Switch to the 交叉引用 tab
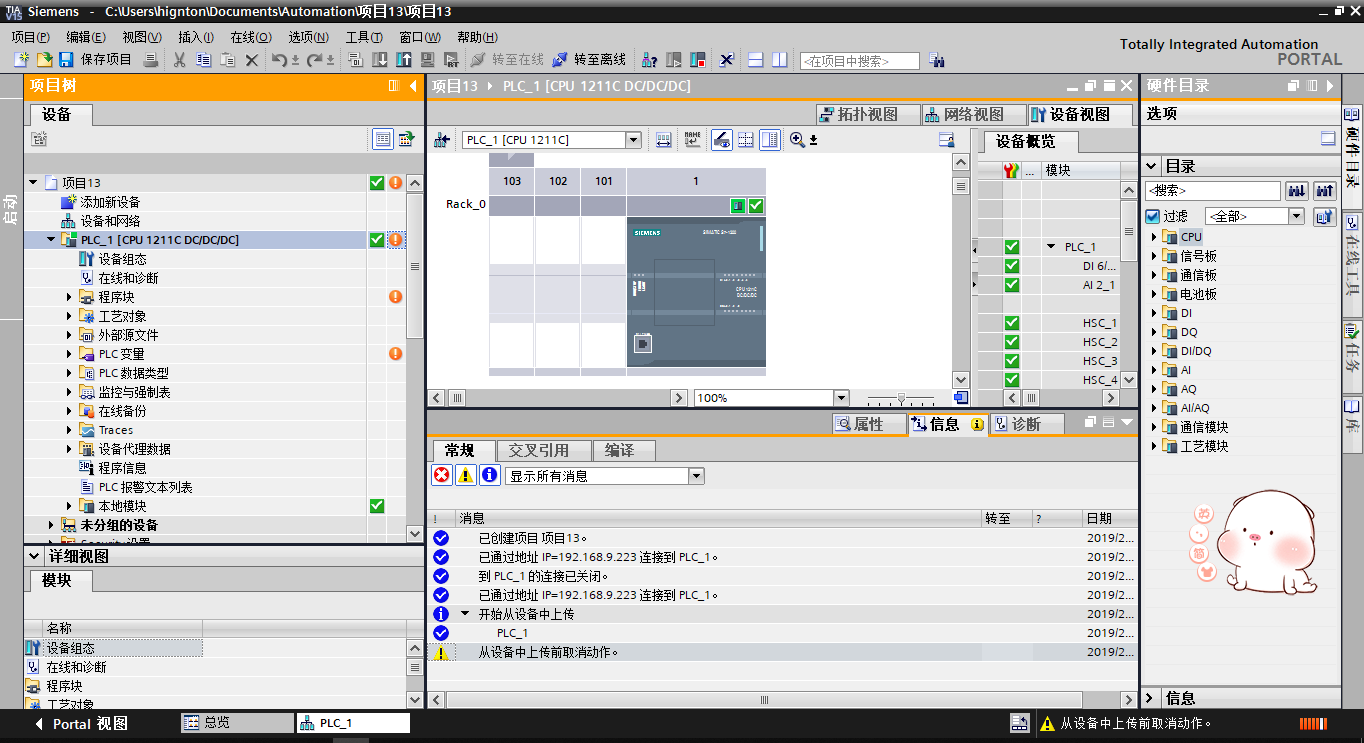The image size is (1364, 743). (x=538, y=450)
